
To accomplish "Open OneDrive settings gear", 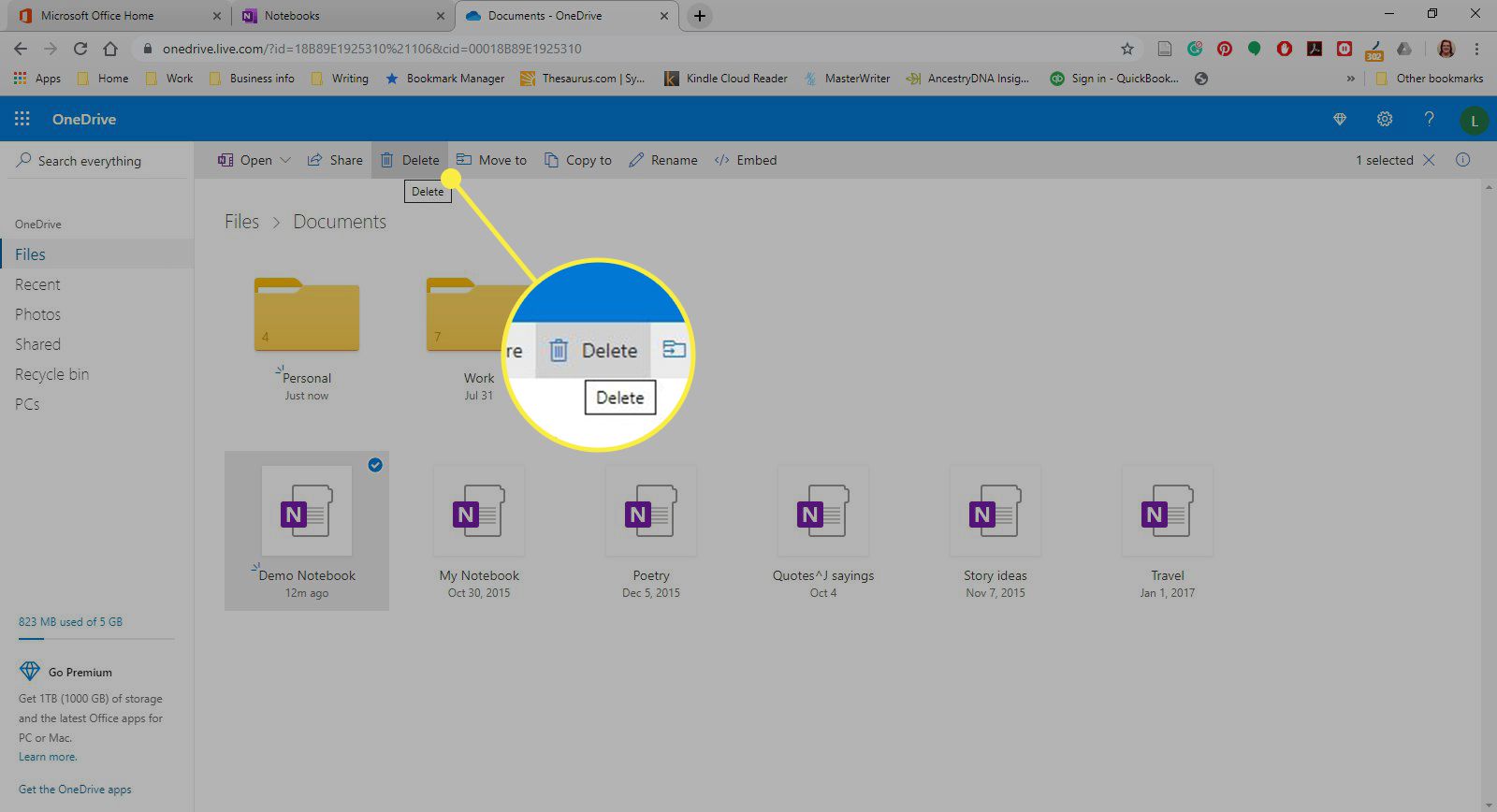I will [1385, 119].
